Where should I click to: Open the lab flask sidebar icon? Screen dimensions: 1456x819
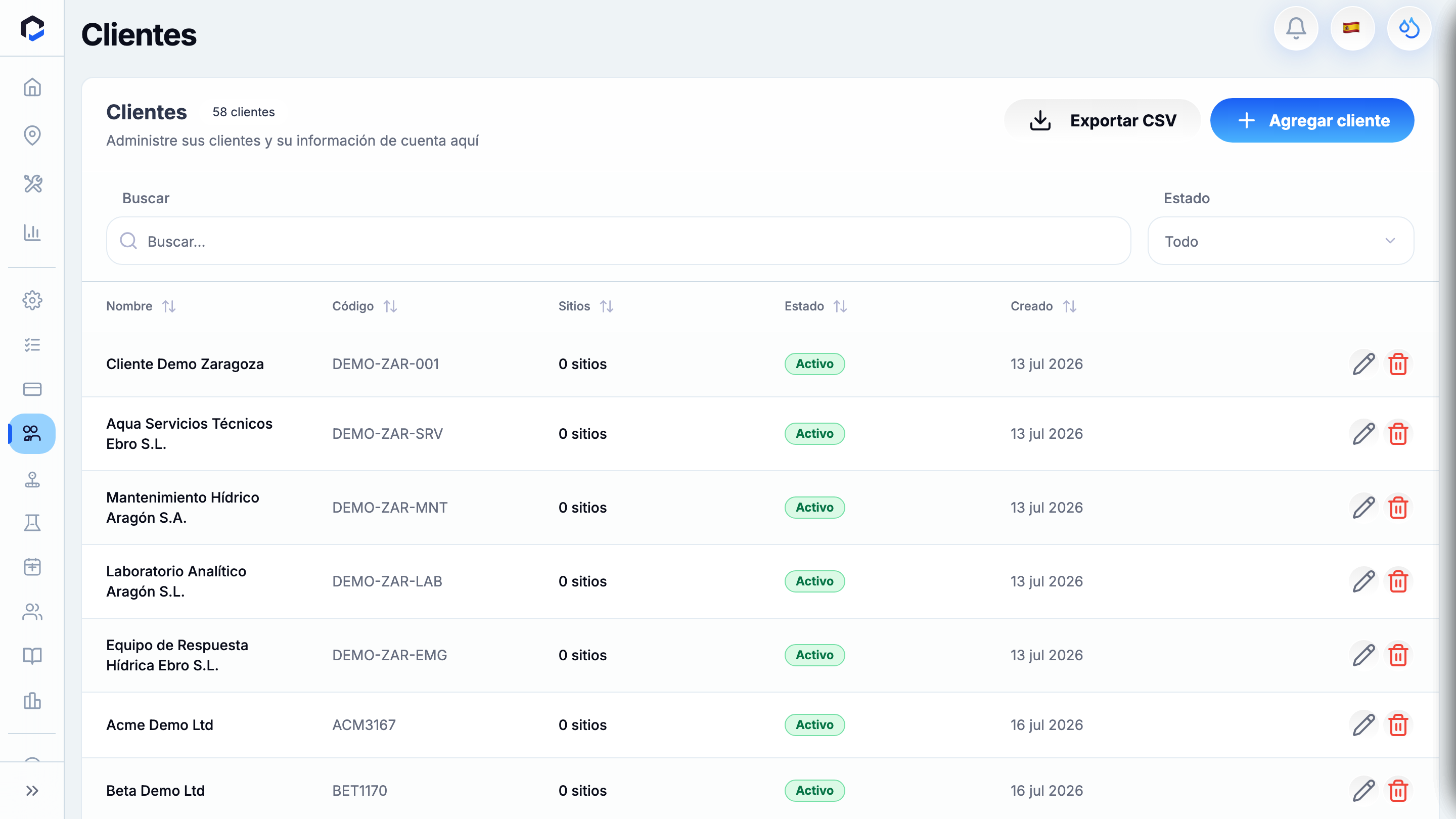click(x=32, y=523)
